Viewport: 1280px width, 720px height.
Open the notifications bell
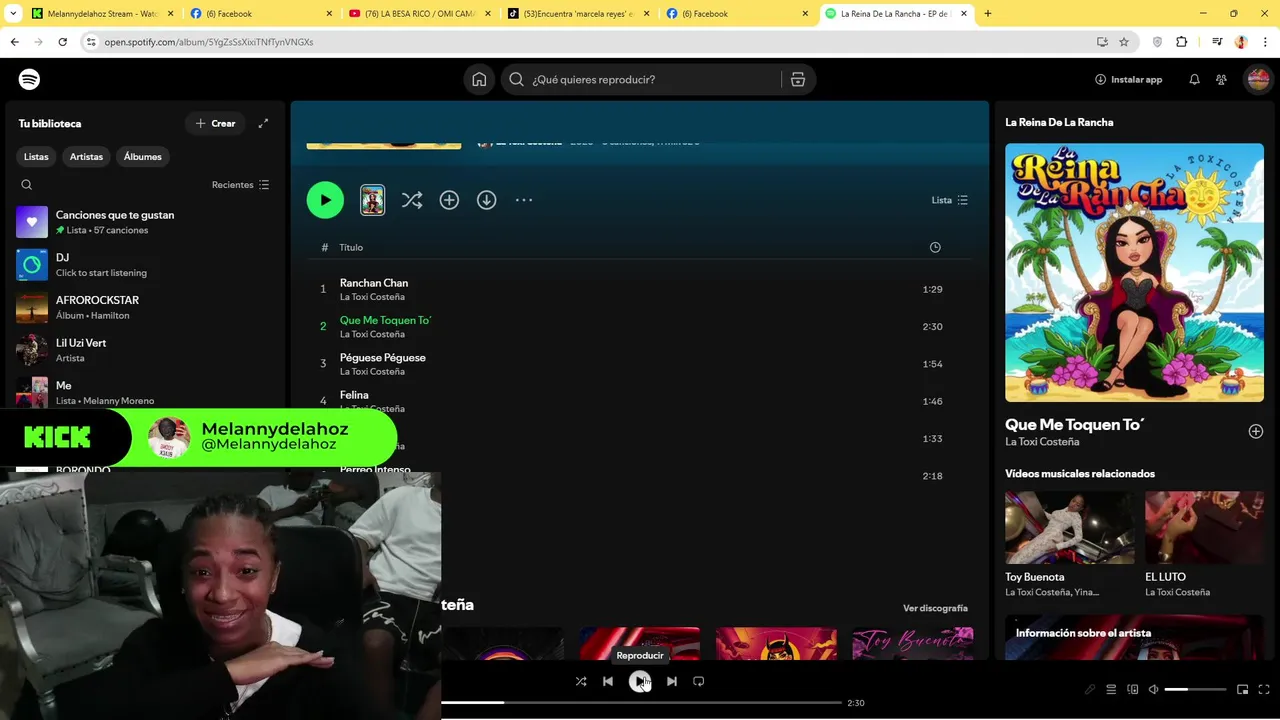1194,79
